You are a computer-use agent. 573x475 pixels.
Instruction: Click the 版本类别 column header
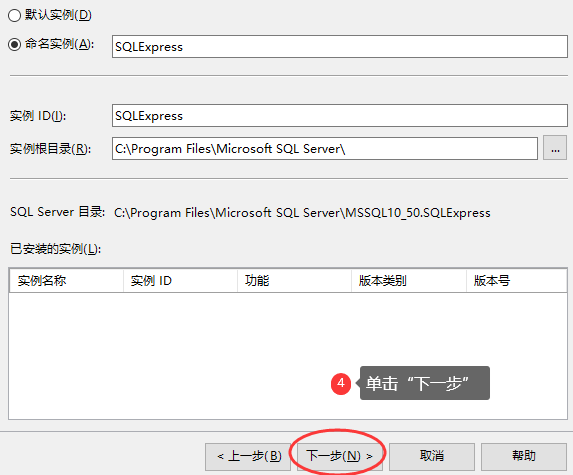[409, 281]
